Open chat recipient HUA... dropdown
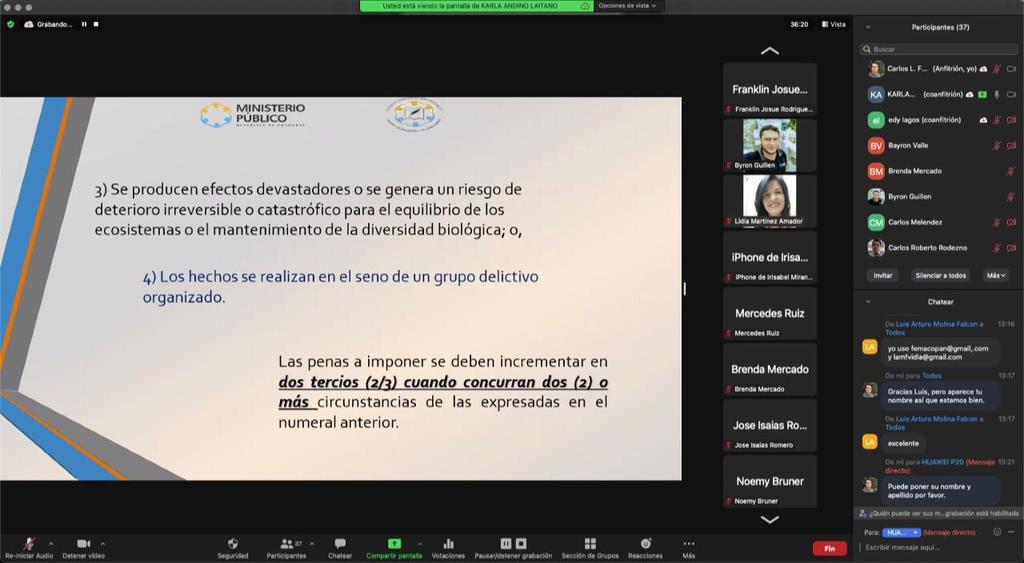1024x563 pixels. click(901, 533)
